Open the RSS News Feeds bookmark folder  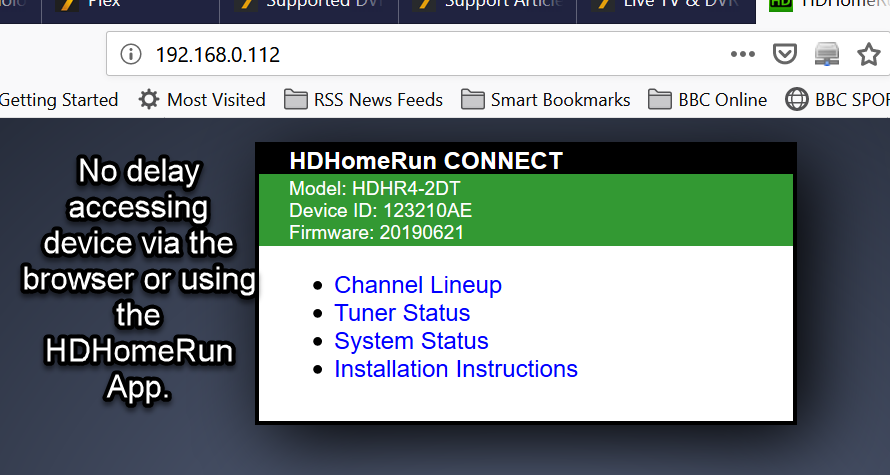363,100
